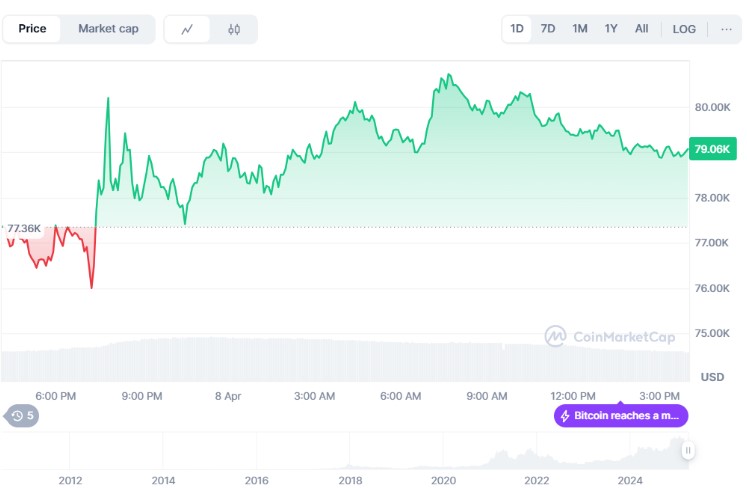This screenshot has height=488, width=747.
Task: Show the All time range
Action: click(x=641, y=29)
